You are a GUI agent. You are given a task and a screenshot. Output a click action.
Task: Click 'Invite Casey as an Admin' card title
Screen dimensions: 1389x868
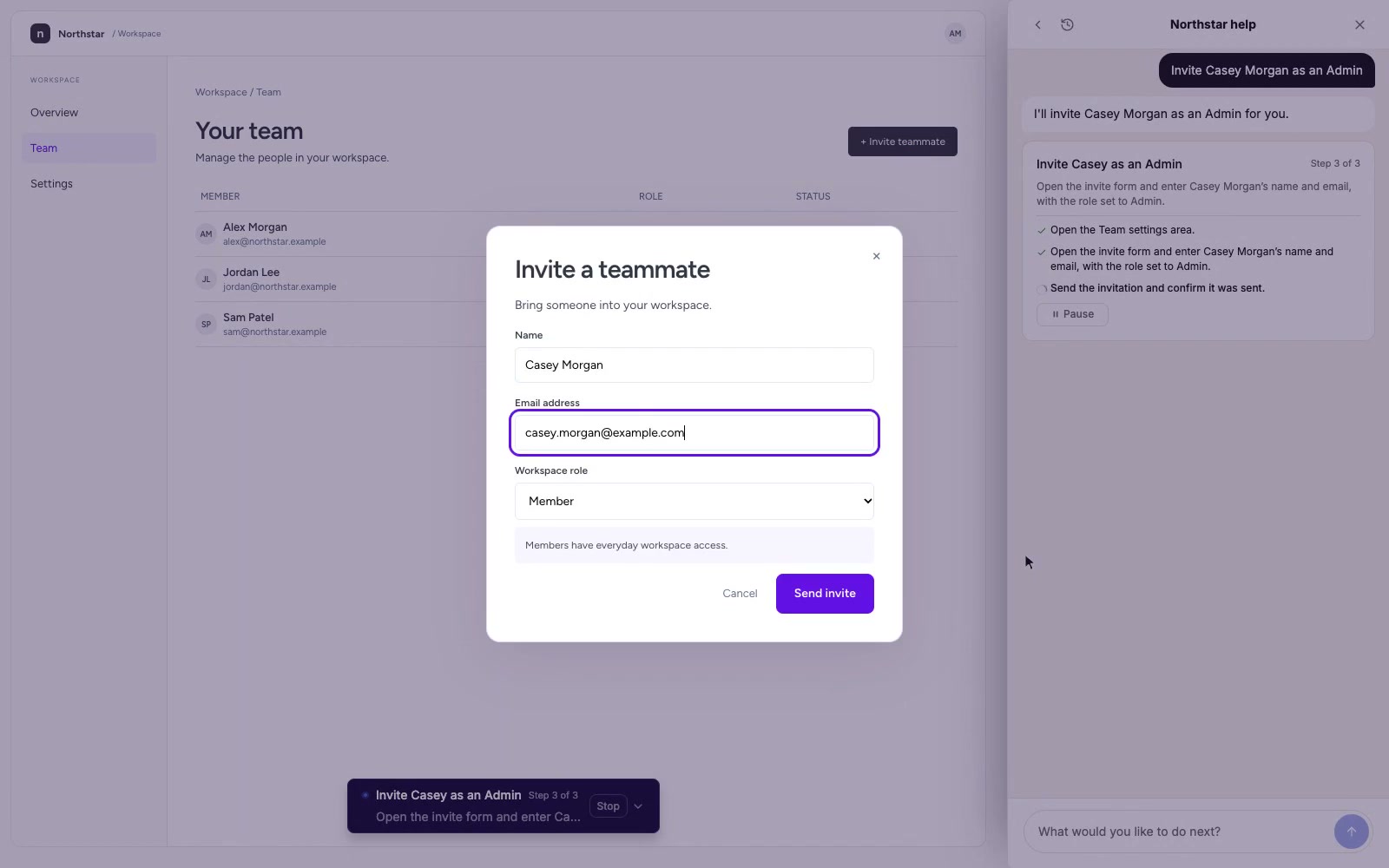(x=1109, y=164)
